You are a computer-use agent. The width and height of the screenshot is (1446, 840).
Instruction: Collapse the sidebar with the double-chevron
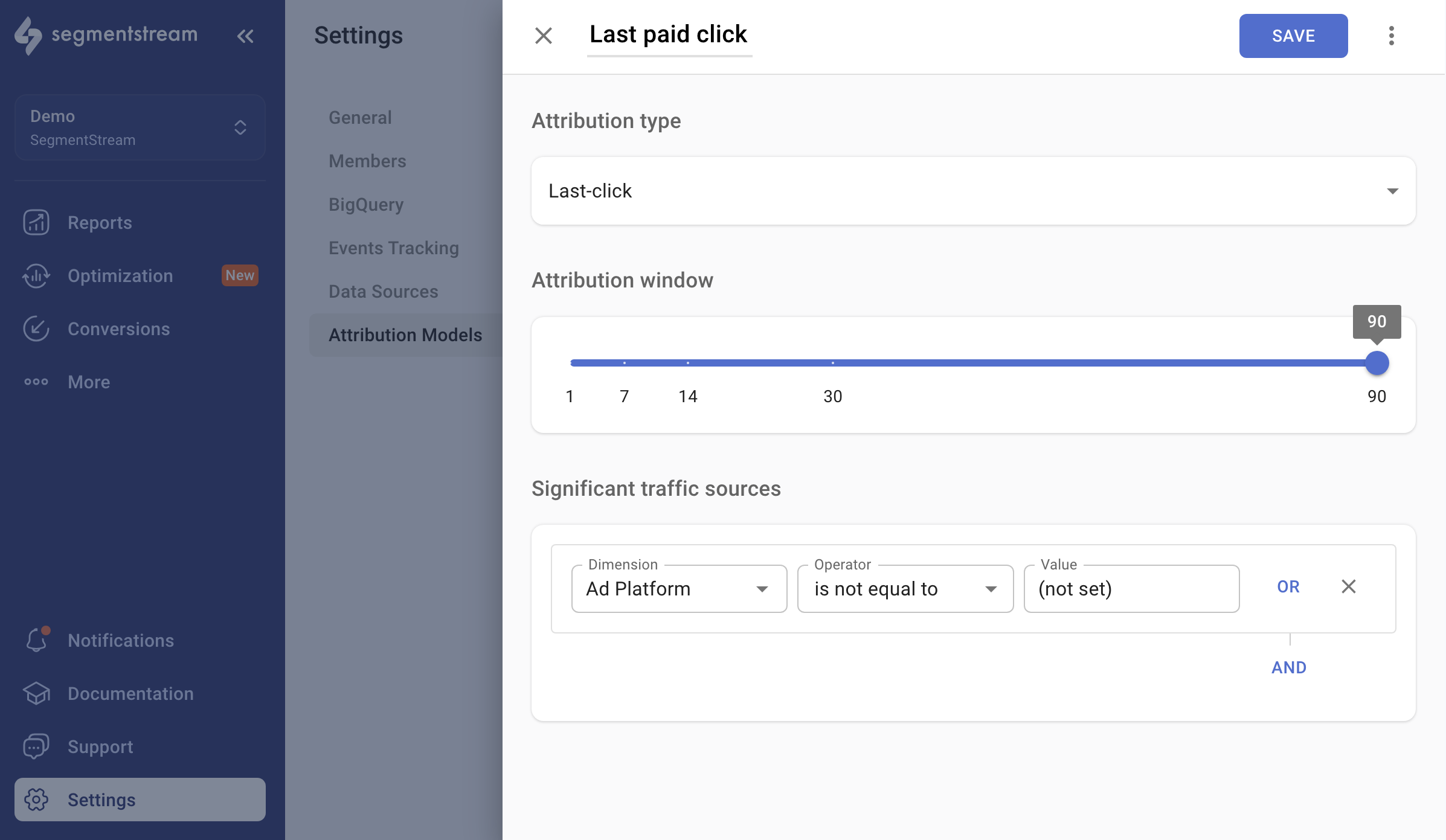(245, 36)
